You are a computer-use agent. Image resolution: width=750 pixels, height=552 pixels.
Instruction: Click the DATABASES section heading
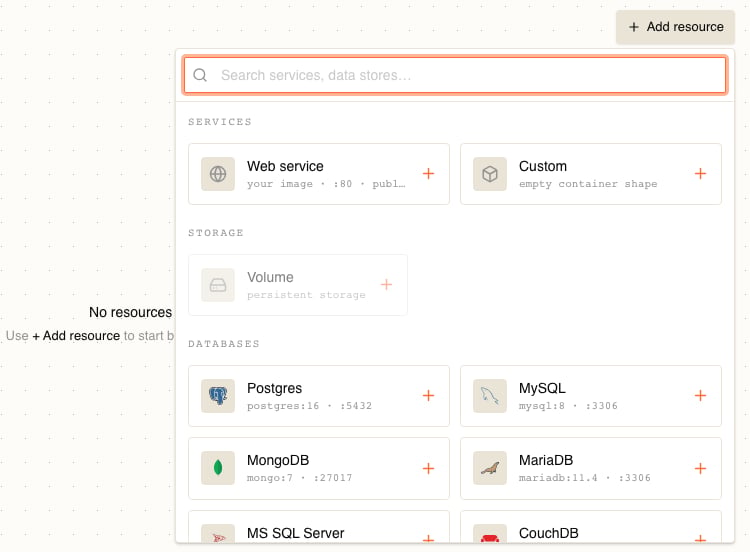pos(224,343)
